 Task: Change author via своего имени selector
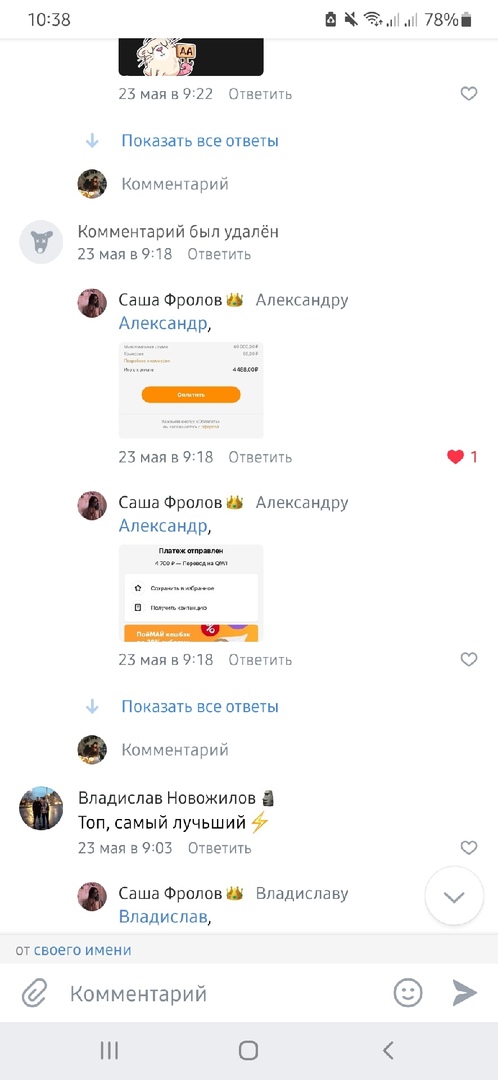(x=83, y=950)
